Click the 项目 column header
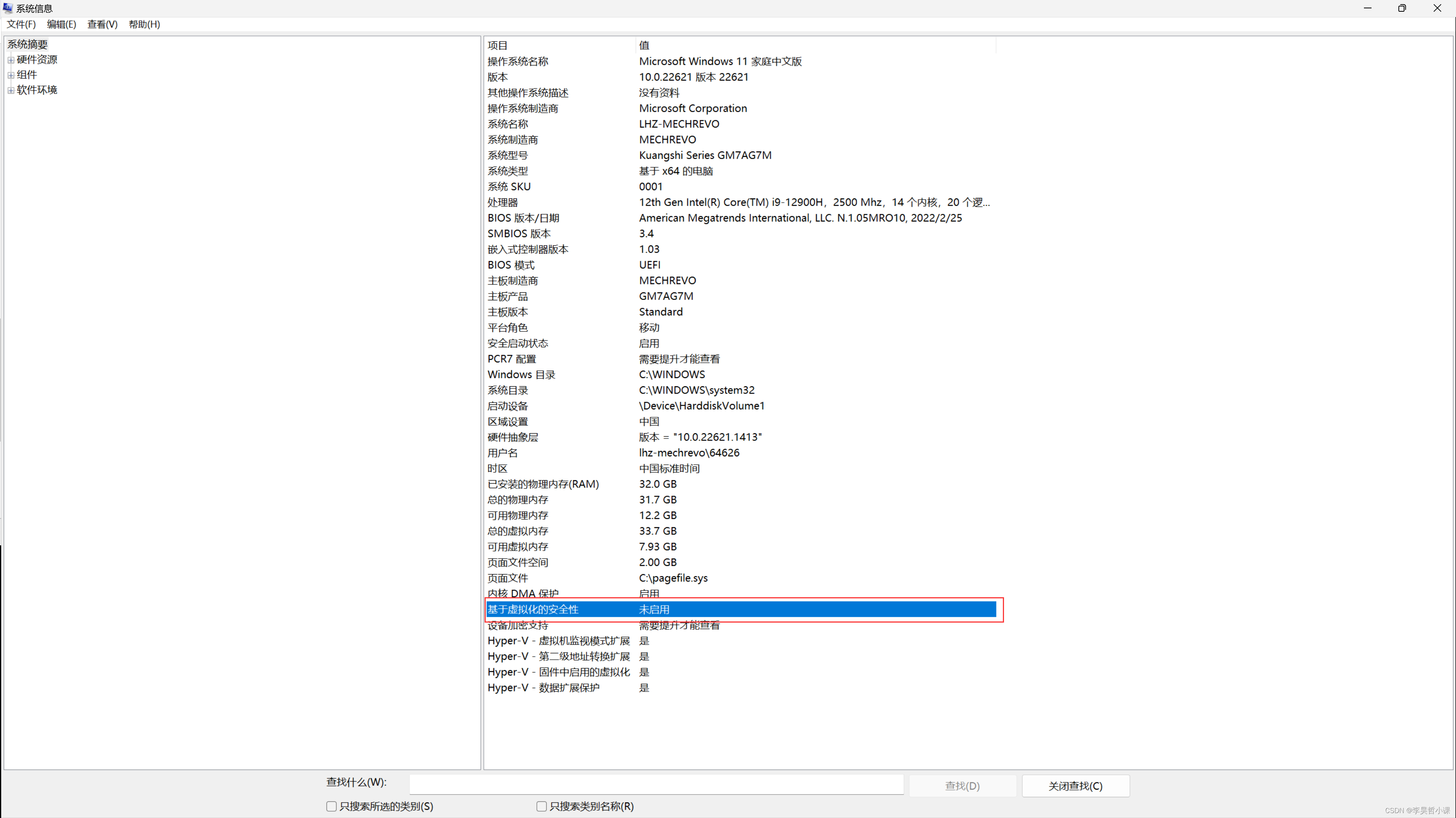 (x=560, y=45)
